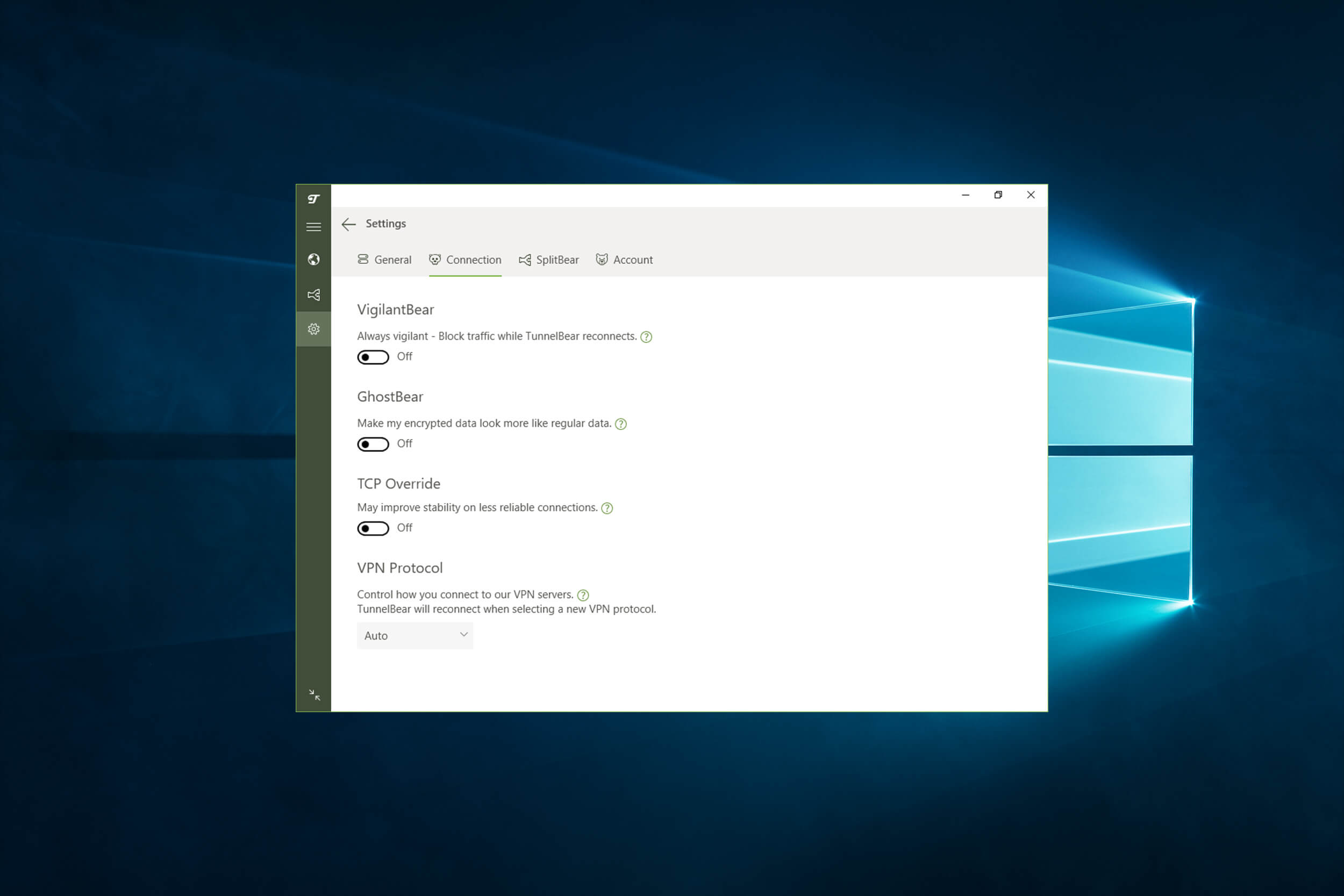Turn on TCP Override toggle
Viewport: 1344px width, 896px height.
click(373, 528)
